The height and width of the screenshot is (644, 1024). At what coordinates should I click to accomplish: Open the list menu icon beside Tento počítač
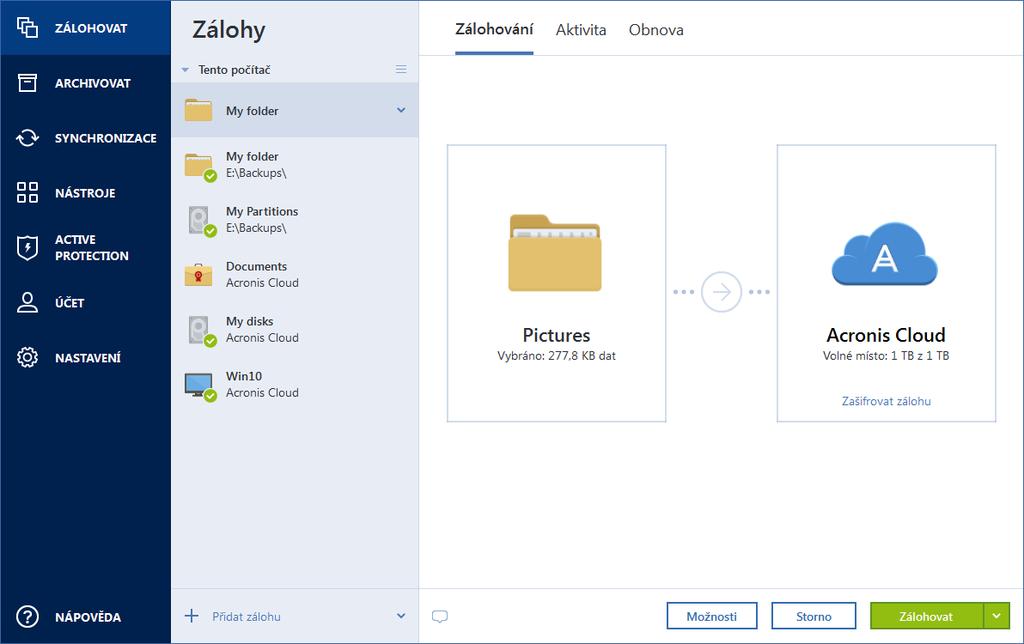401,69
